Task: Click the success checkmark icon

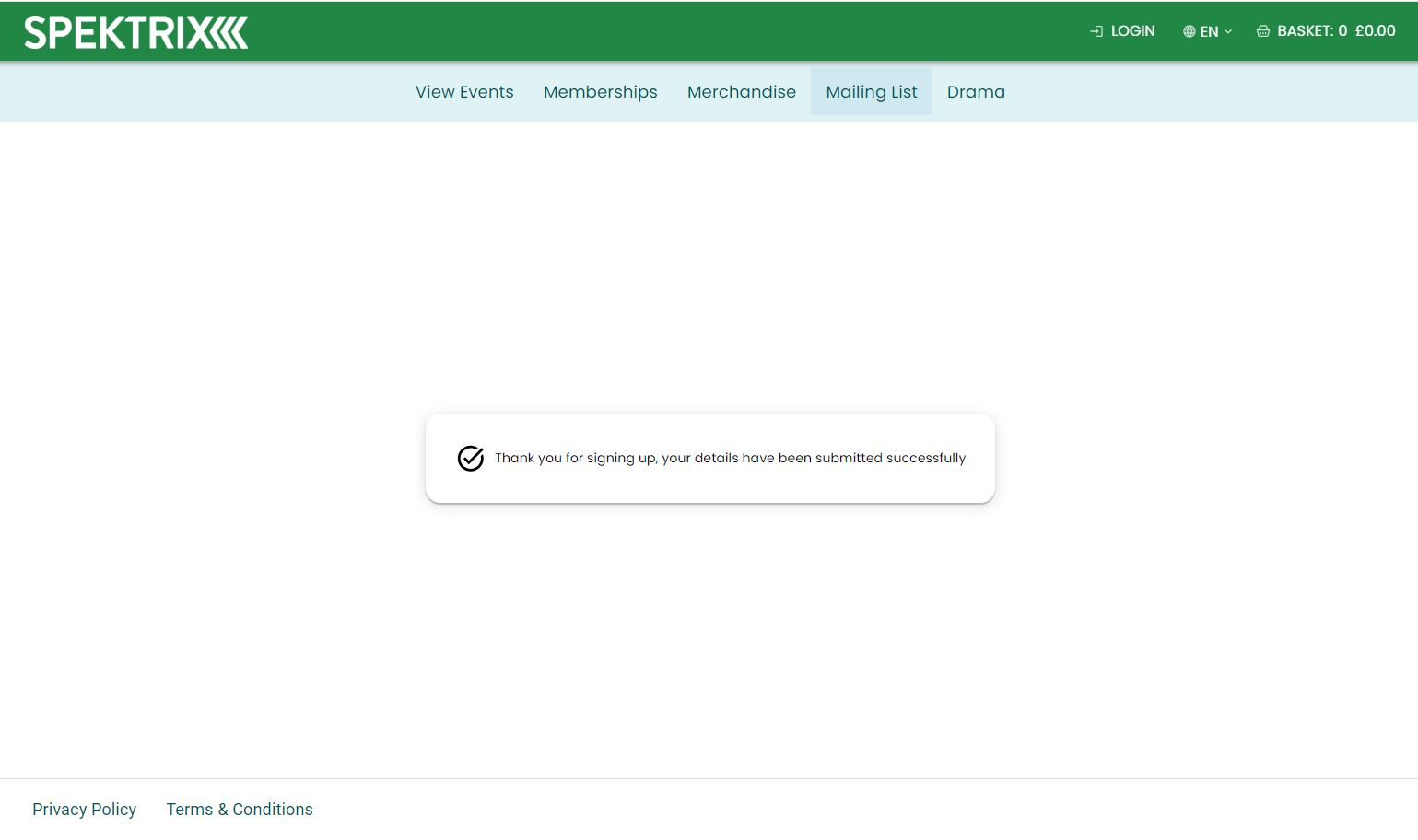Action: [471, 458]
